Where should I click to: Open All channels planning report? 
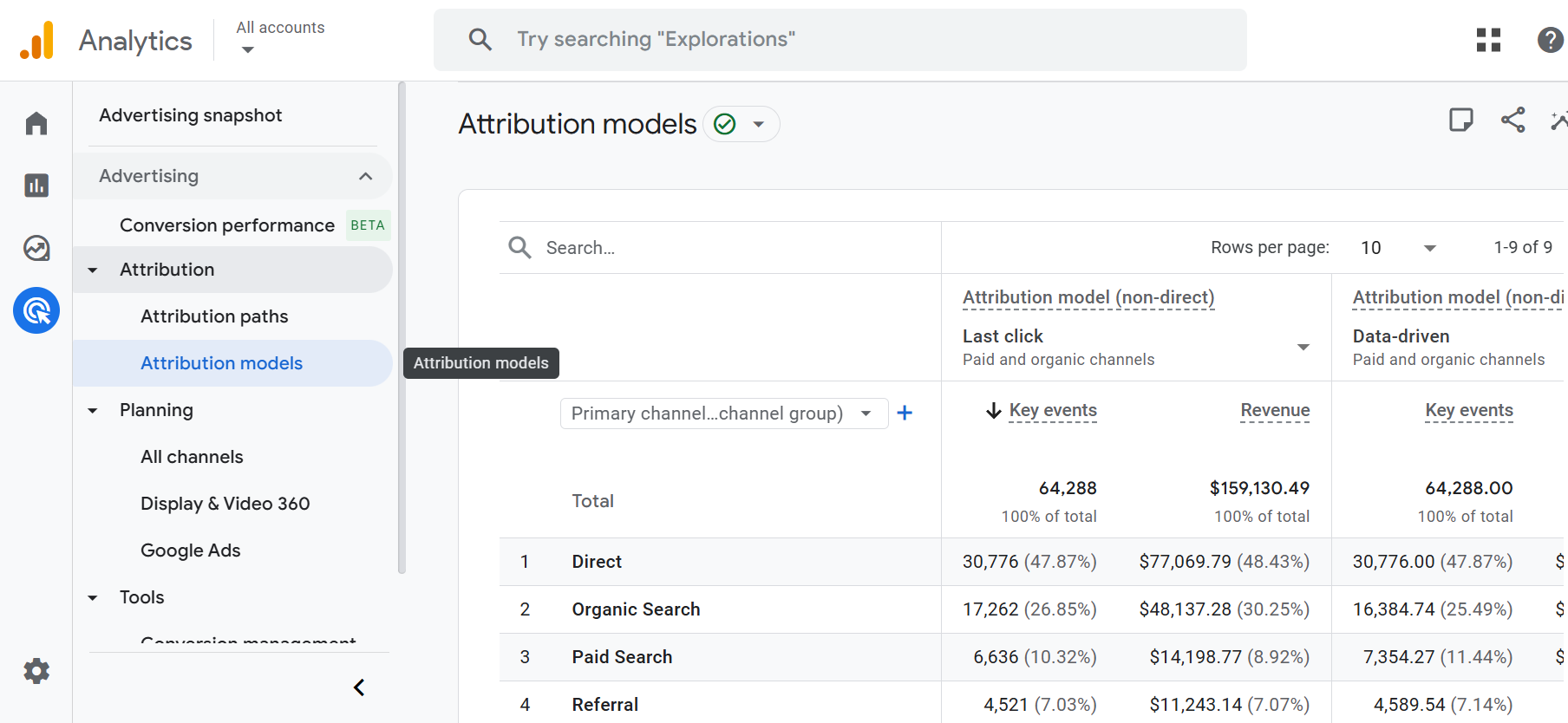(192, 457)
